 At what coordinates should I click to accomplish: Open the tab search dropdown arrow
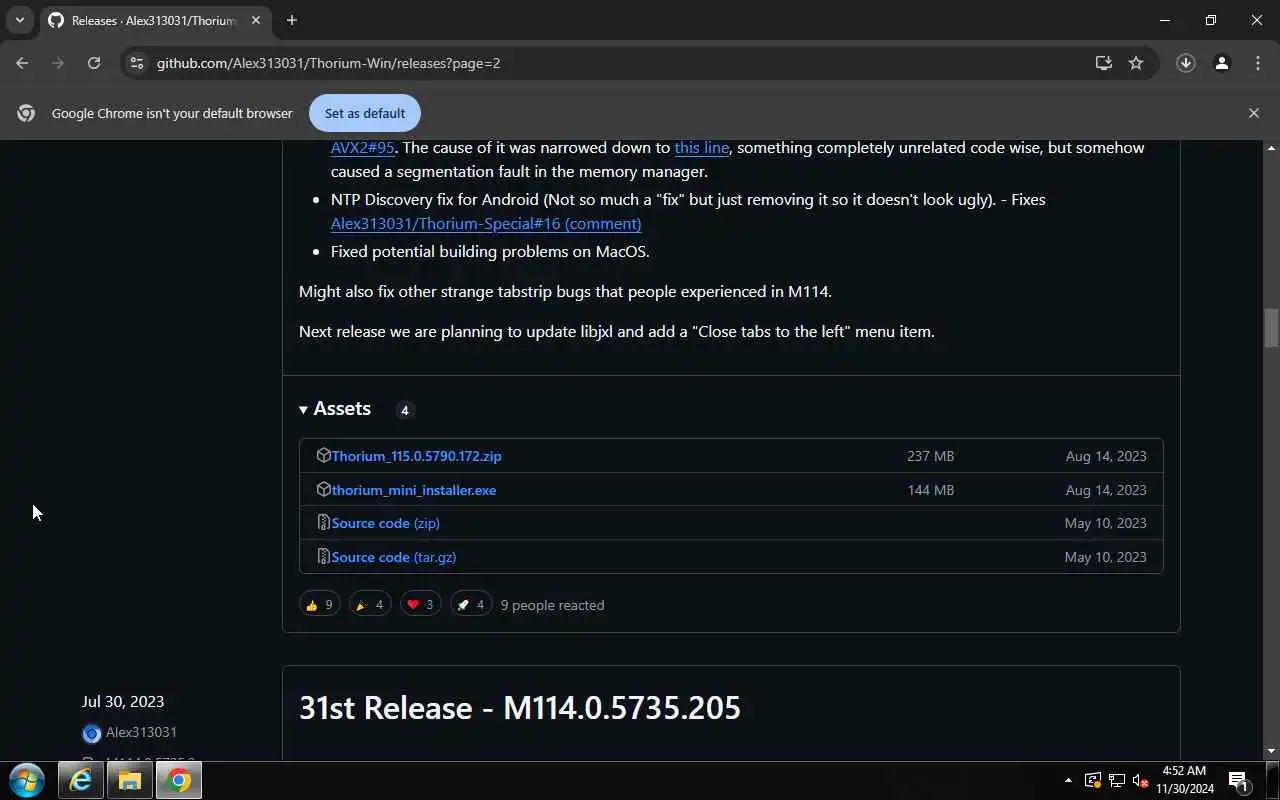point(19,20)
